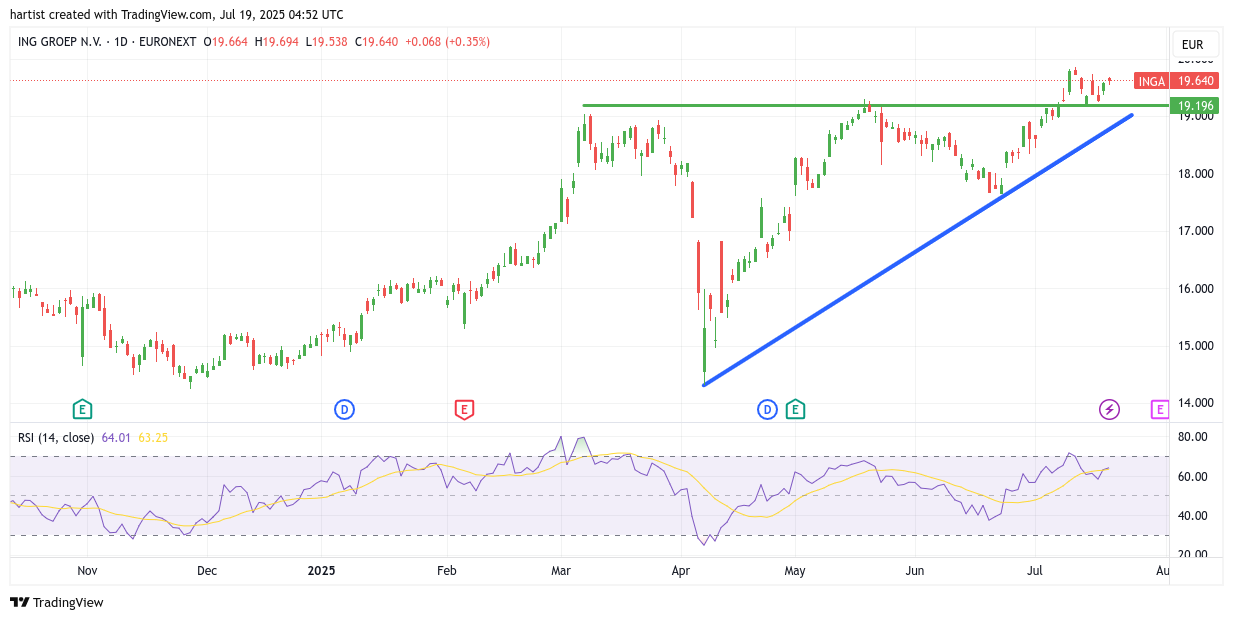The height and width of the screenshot is (620, 1233).
Task: Click the open value O19.664
Action: click(x=227, y=42)
